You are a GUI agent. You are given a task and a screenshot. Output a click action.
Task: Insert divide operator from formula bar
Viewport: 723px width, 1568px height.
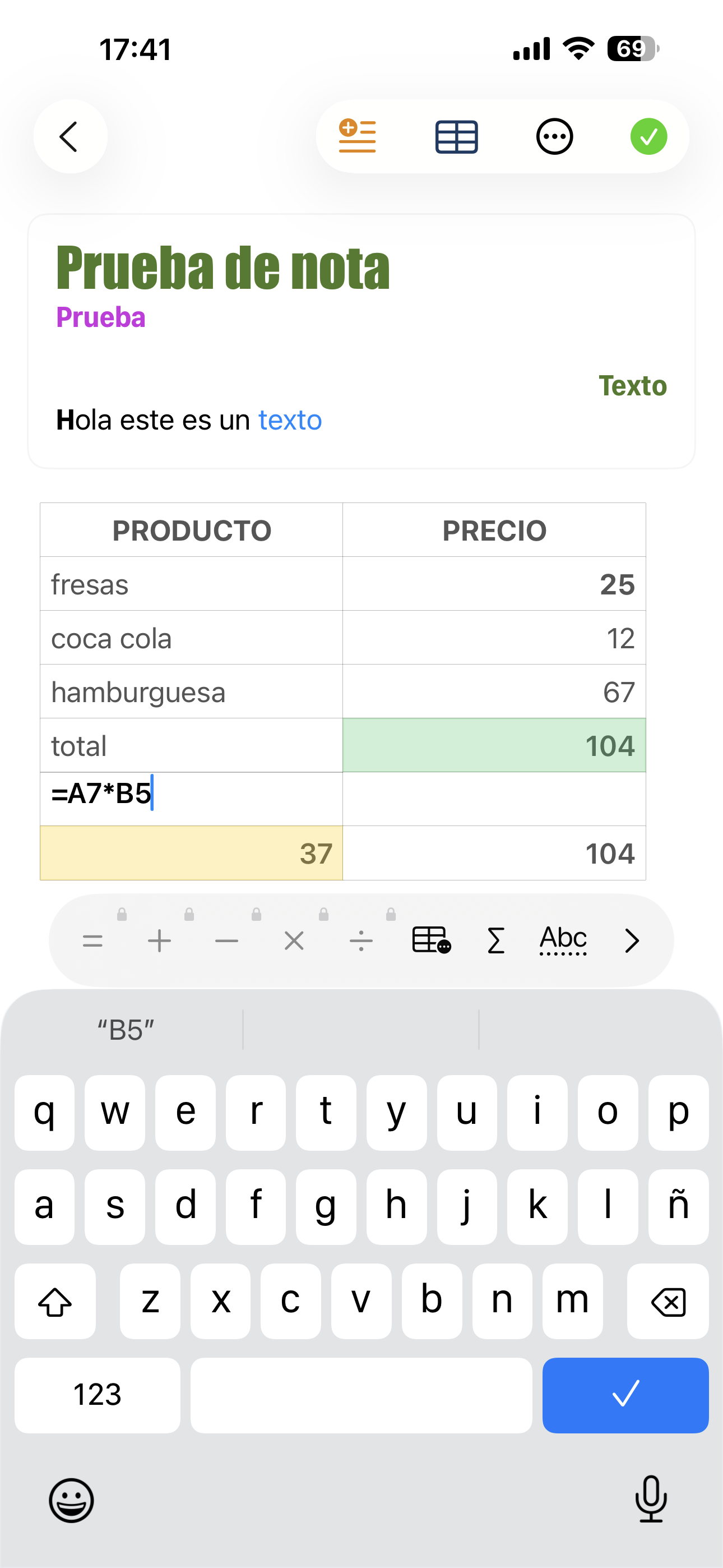[361, 941]
